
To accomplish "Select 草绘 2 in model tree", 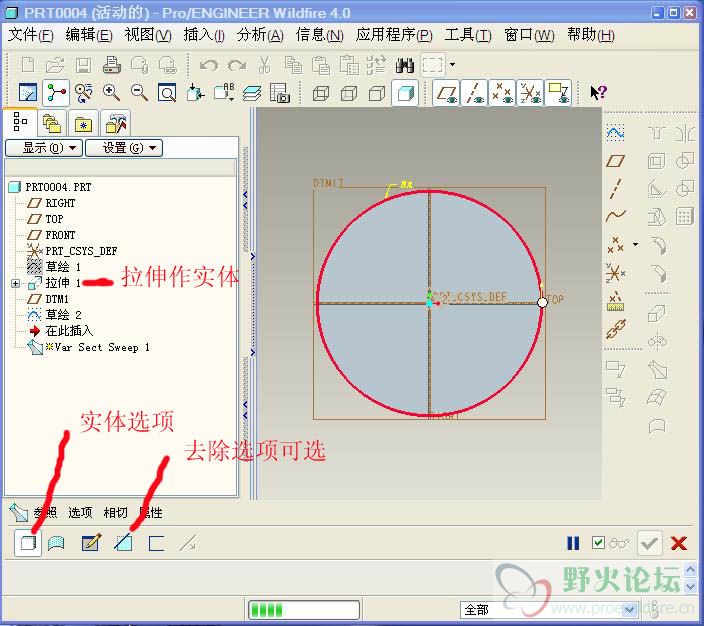I will pos(63,315).
